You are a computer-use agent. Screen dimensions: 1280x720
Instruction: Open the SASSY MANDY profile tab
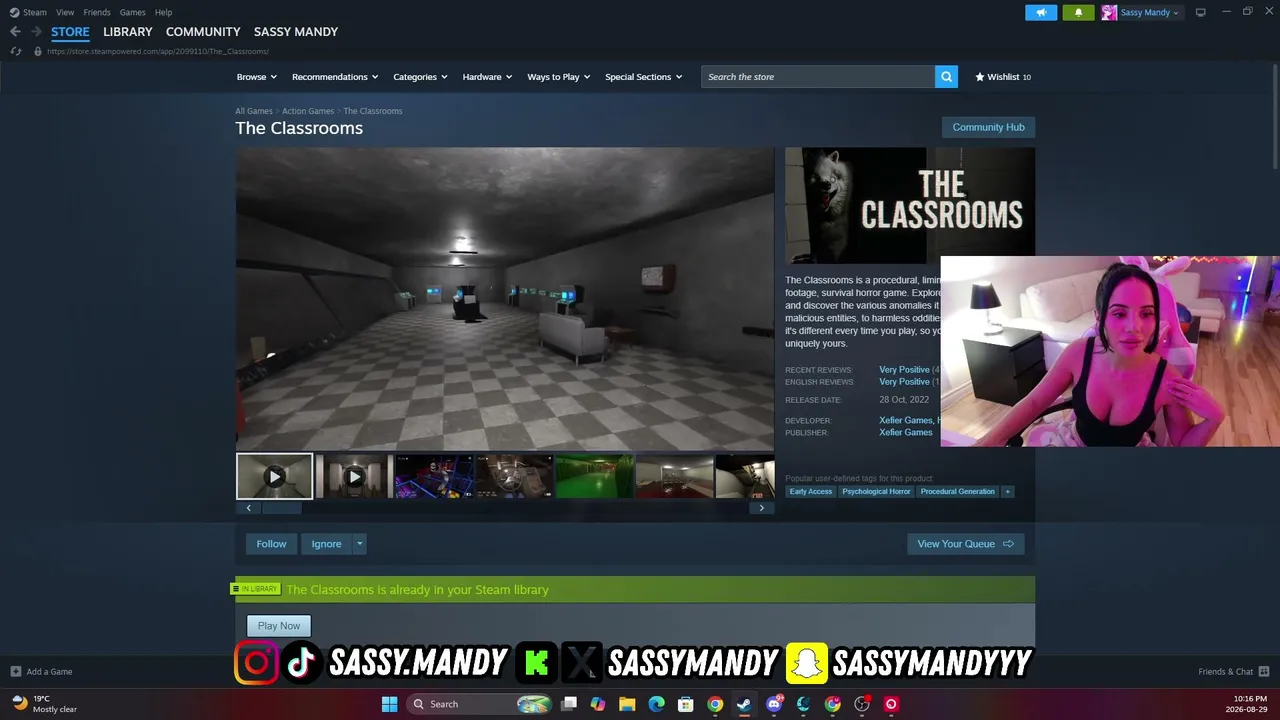coord(296,32)
